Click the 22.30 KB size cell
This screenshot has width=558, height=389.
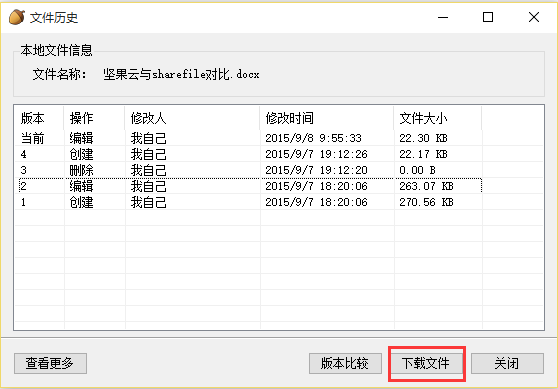click(423, 138)
